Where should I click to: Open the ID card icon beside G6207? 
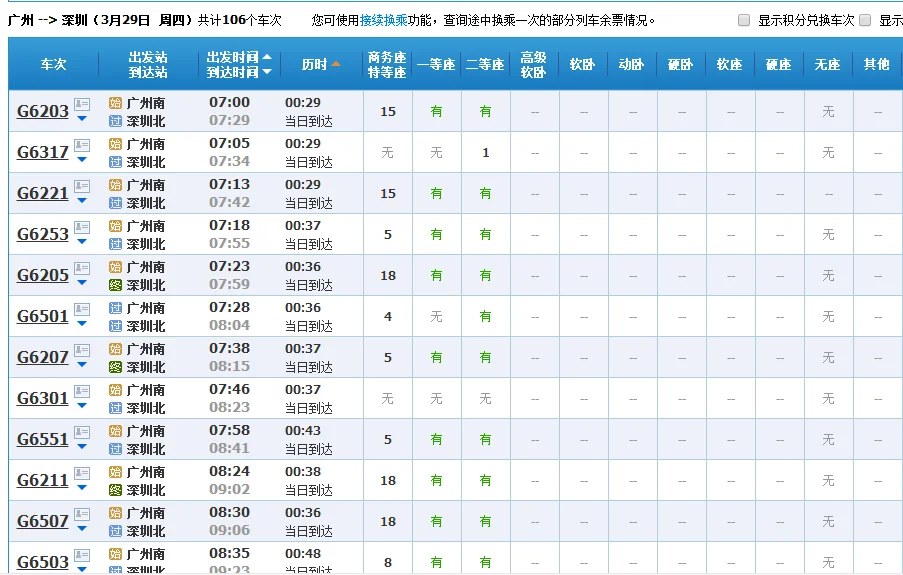(82, 350)
